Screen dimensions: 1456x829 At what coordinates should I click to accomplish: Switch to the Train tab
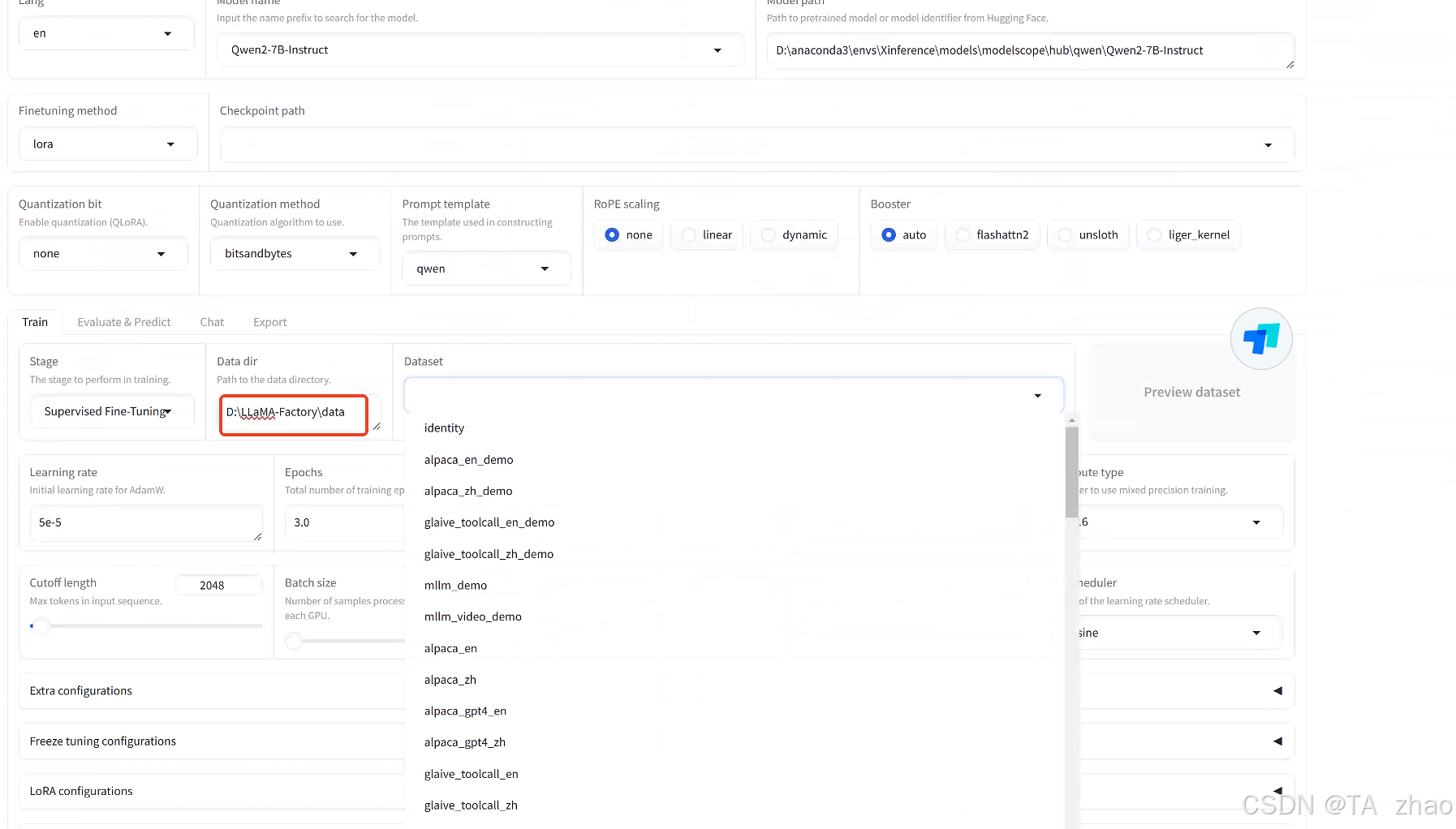[35, 322]
